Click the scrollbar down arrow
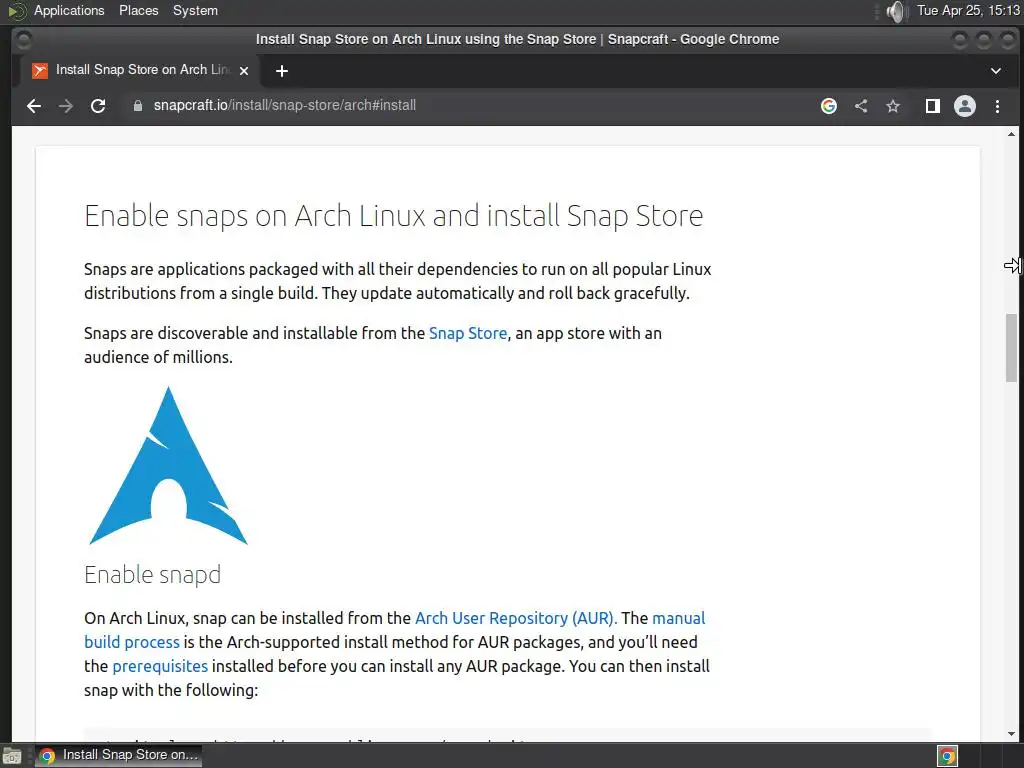 point(1011,734)
